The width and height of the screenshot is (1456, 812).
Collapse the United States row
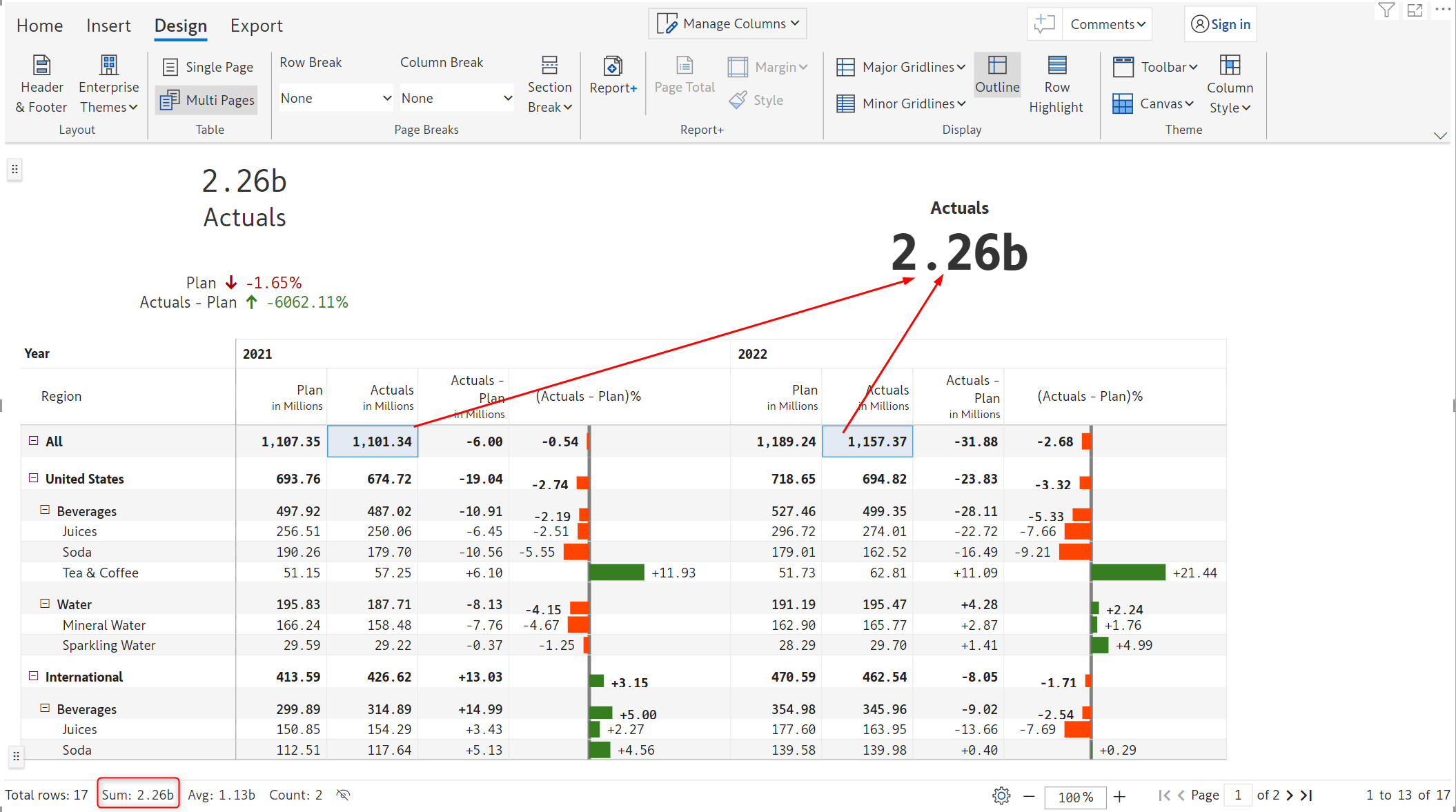pos(33,478)
